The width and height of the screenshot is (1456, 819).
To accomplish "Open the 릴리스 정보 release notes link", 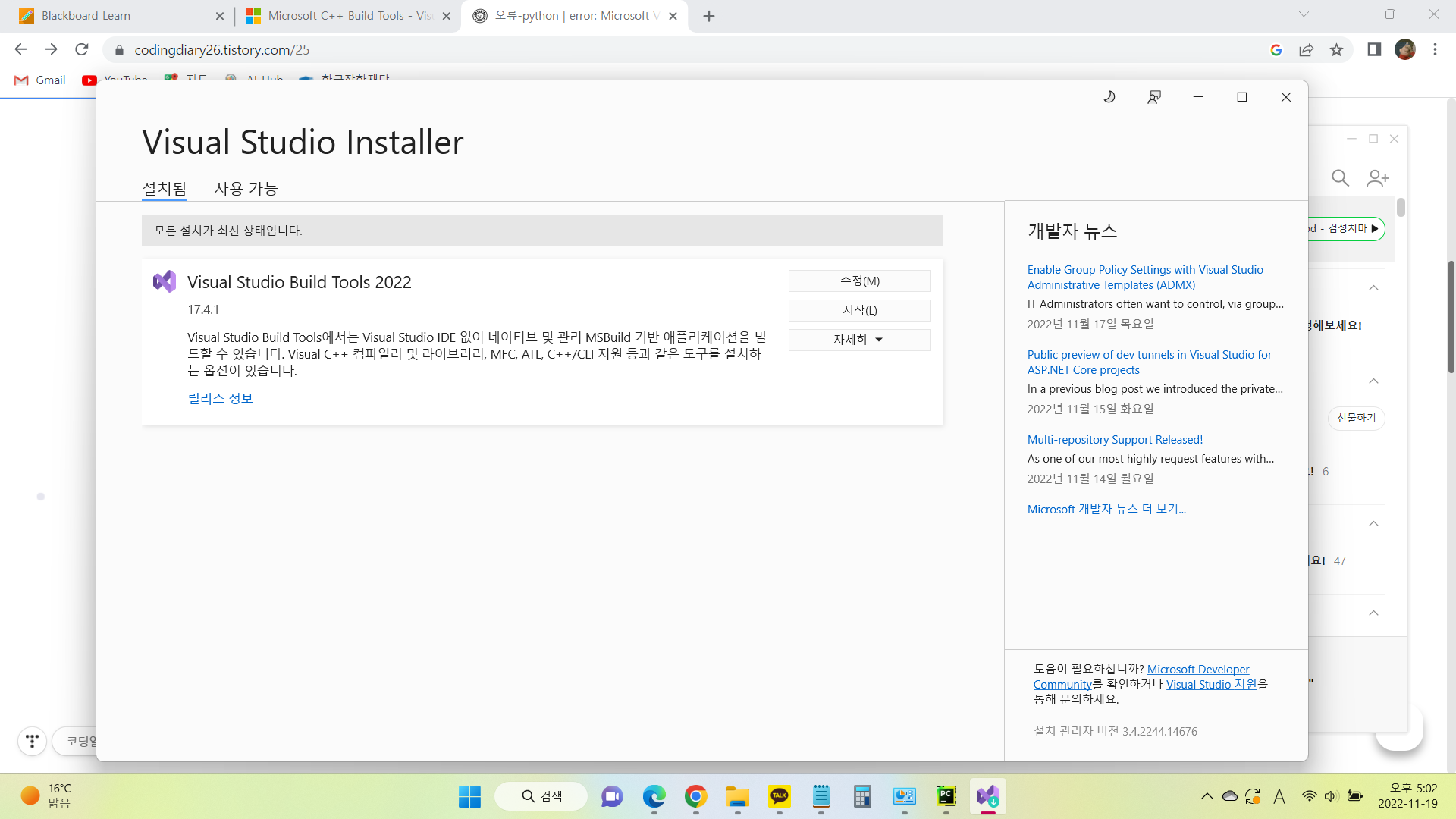I will coord(220,398).
